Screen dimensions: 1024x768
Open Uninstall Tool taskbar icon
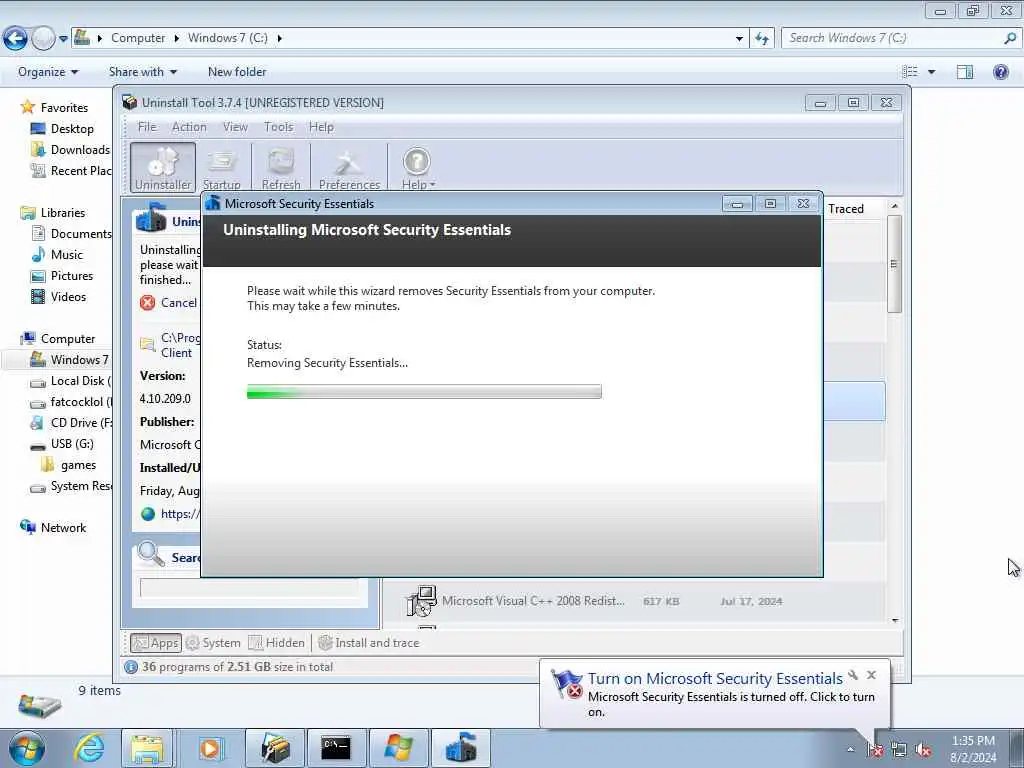tap(275, 748)
